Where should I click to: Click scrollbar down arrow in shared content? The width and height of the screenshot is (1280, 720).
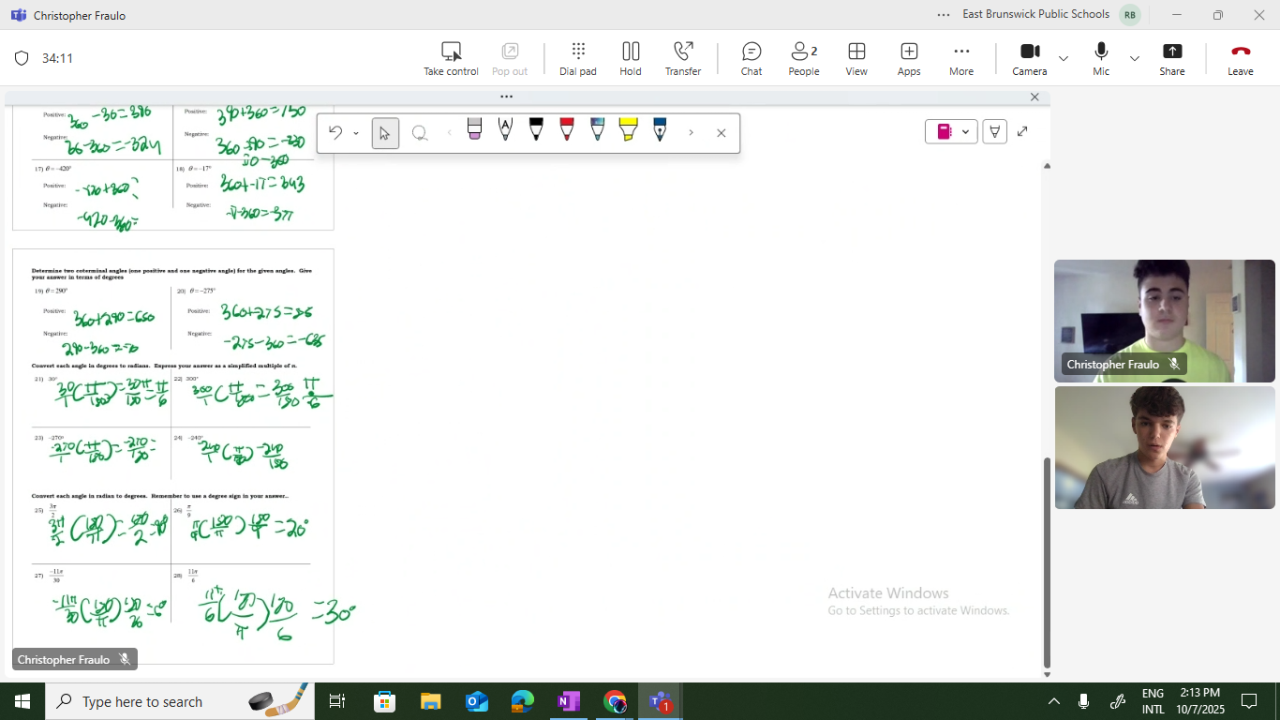[1047, 675]
